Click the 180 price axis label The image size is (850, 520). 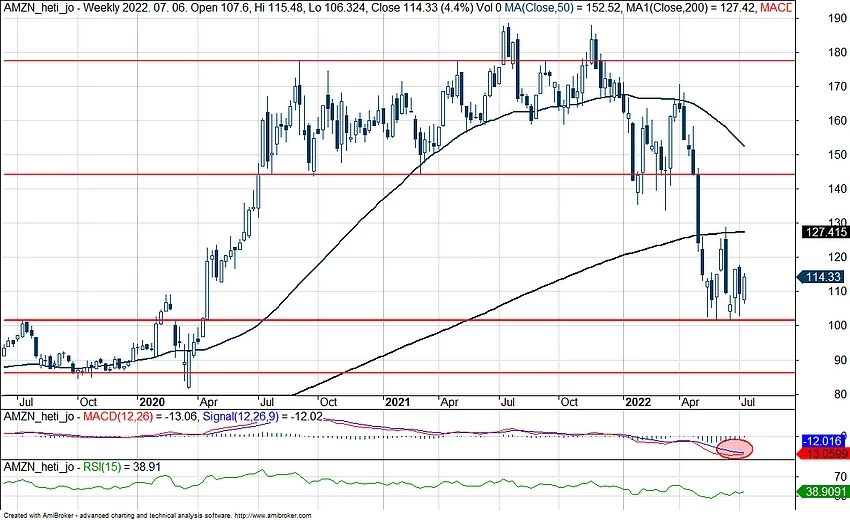838,52
